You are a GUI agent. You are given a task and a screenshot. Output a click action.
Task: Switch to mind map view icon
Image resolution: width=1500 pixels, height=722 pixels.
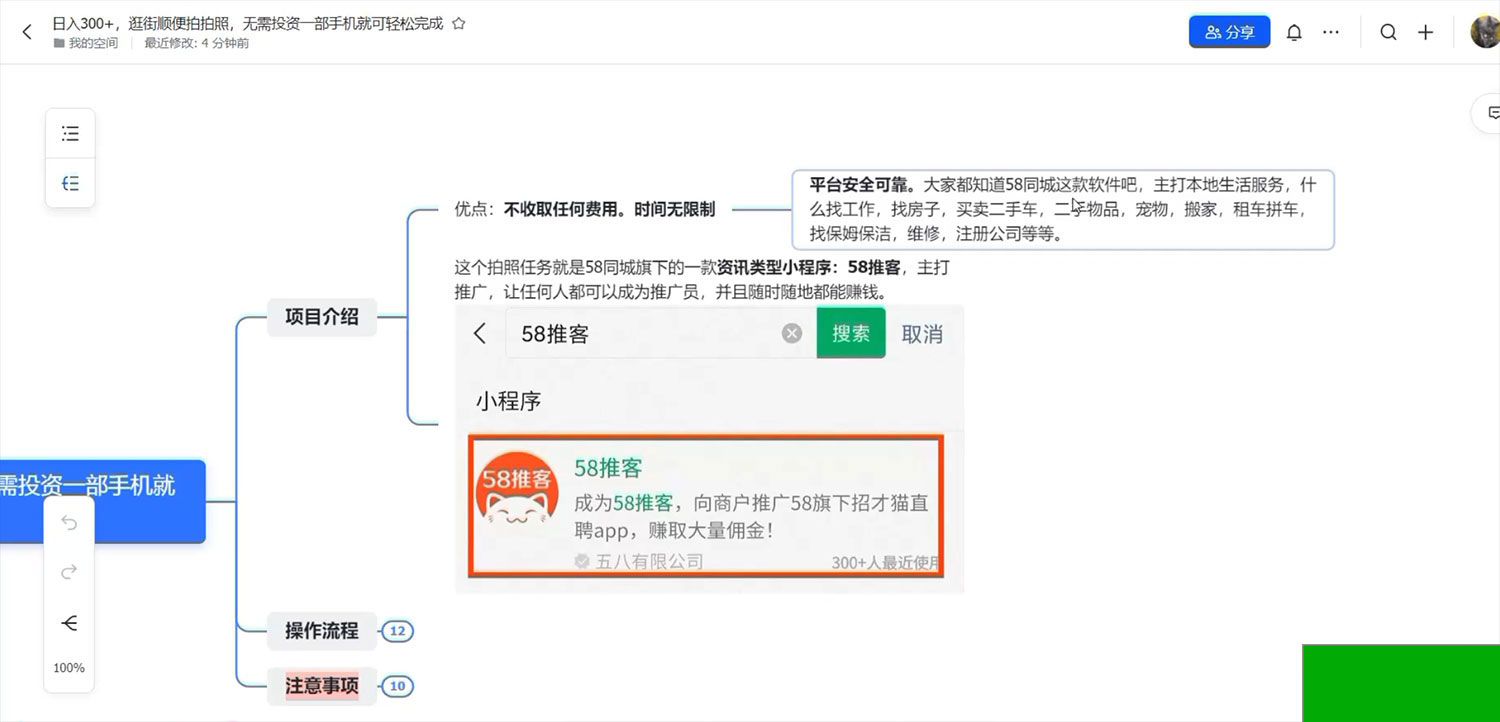70,183
